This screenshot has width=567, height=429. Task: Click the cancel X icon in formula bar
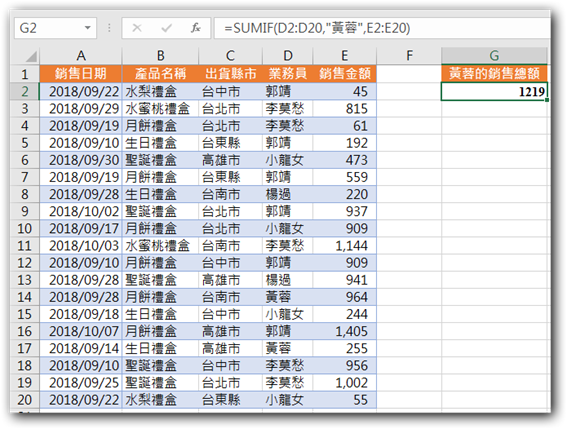point(137,28)
